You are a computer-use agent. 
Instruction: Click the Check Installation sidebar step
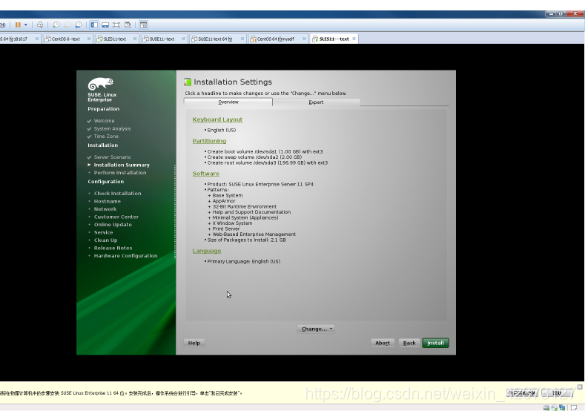point(118,193)
